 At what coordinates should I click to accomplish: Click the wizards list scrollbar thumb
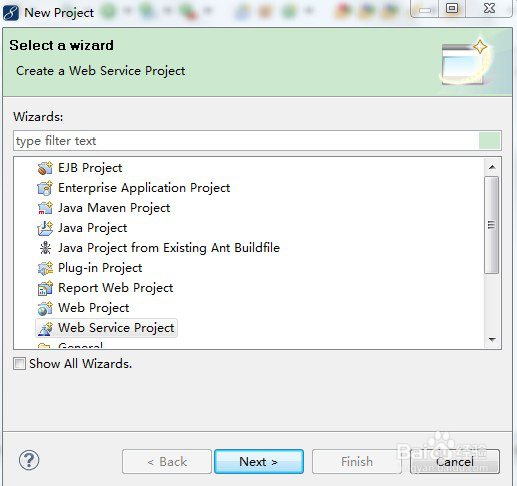[492, 225]
